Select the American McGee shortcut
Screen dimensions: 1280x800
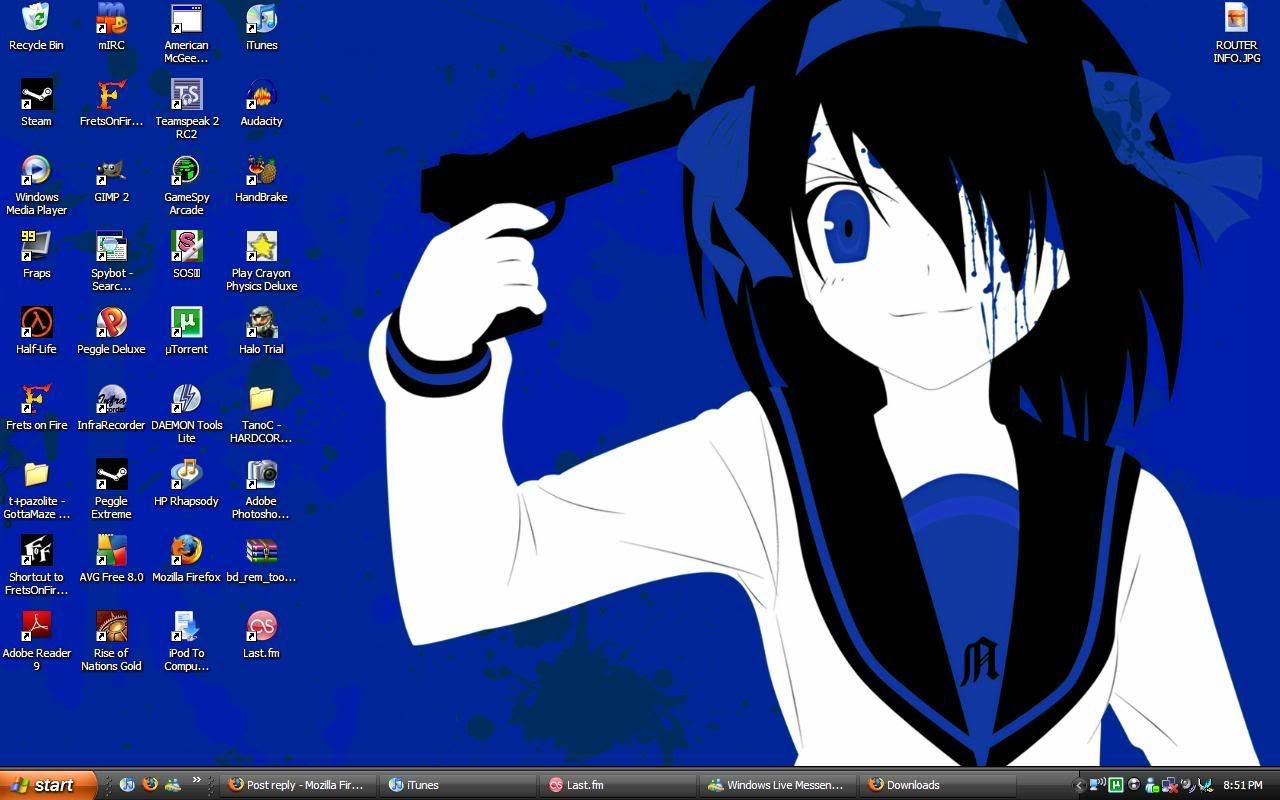point(186,33)
